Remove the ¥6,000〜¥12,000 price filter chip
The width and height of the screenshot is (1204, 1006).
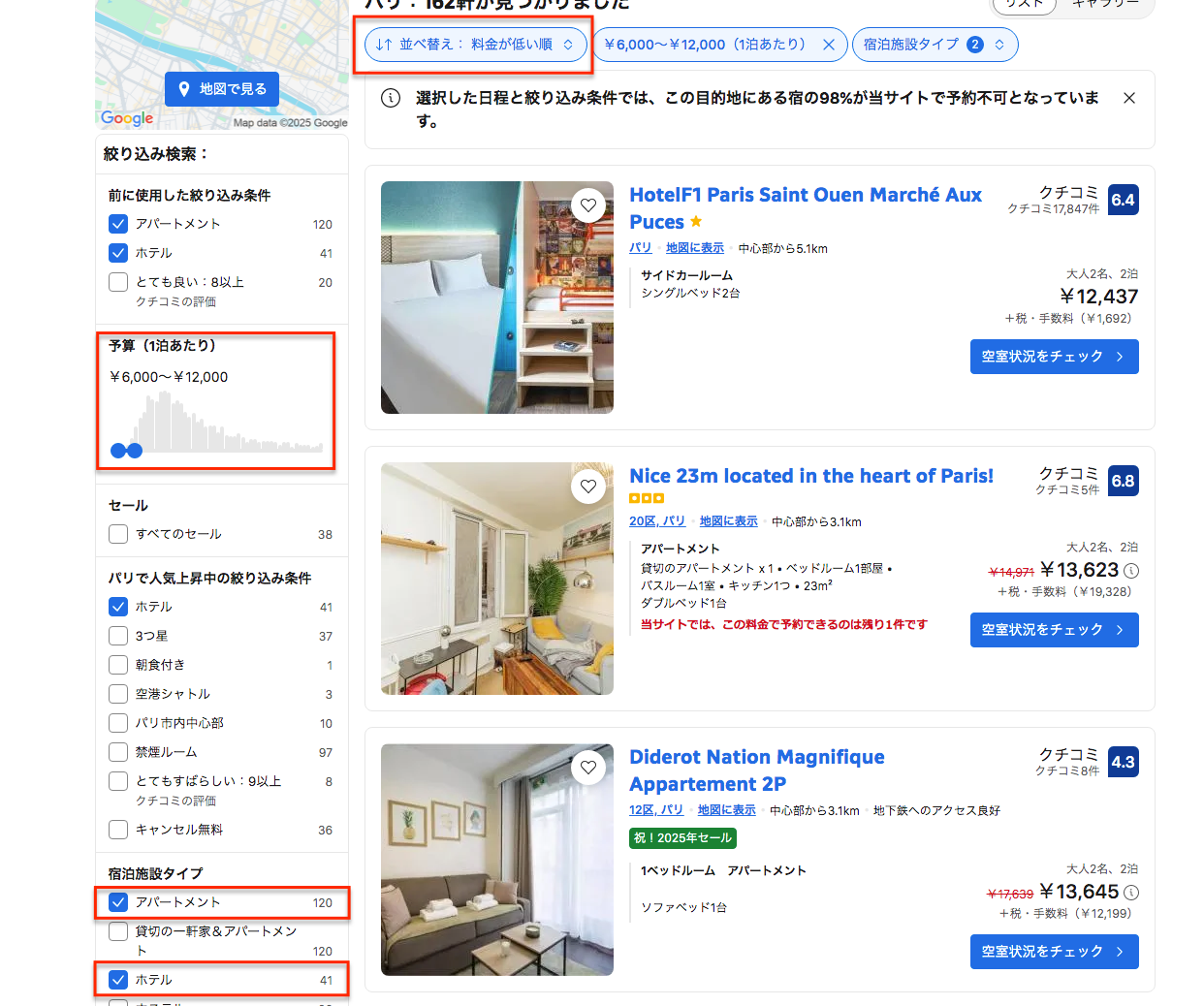[829, 45]
